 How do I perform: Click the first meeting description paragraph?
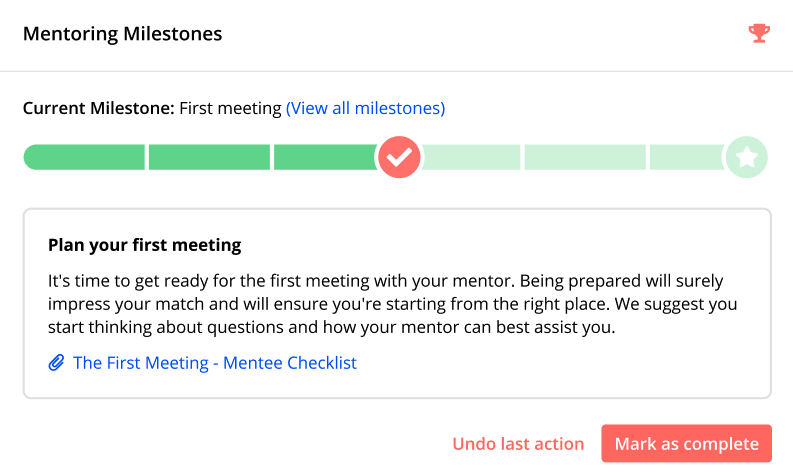click(392, 304)
